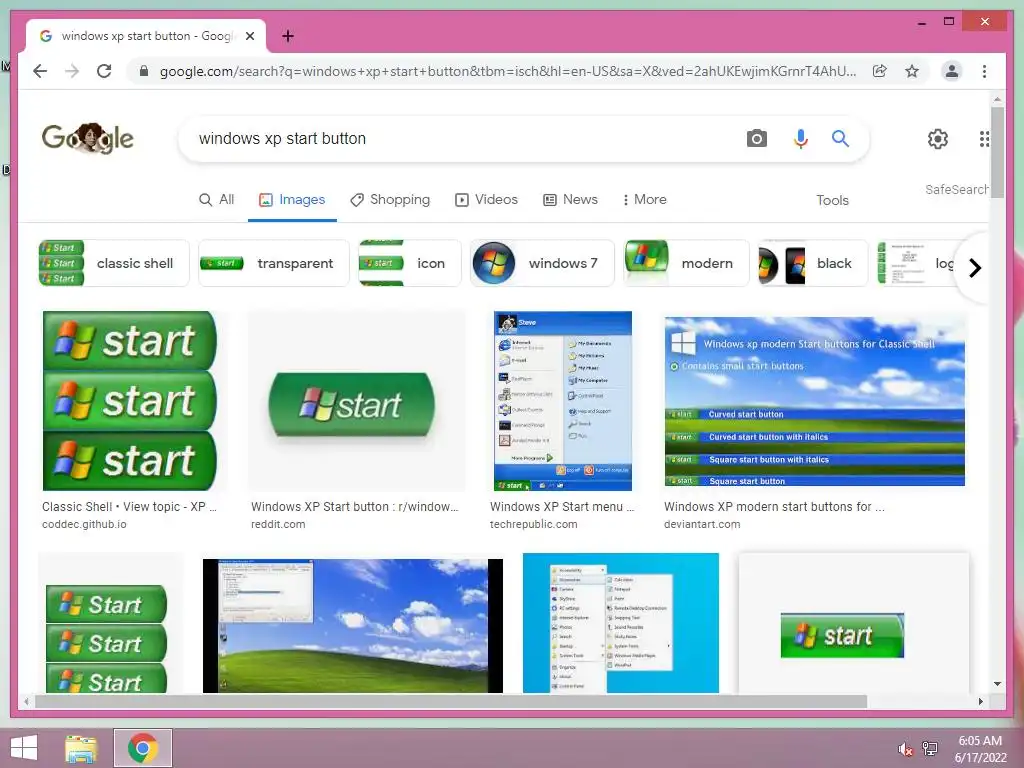Open the Windows Start menu on taskbar
This screenshot has width=1024, height=768.
[x=24, y=748]
